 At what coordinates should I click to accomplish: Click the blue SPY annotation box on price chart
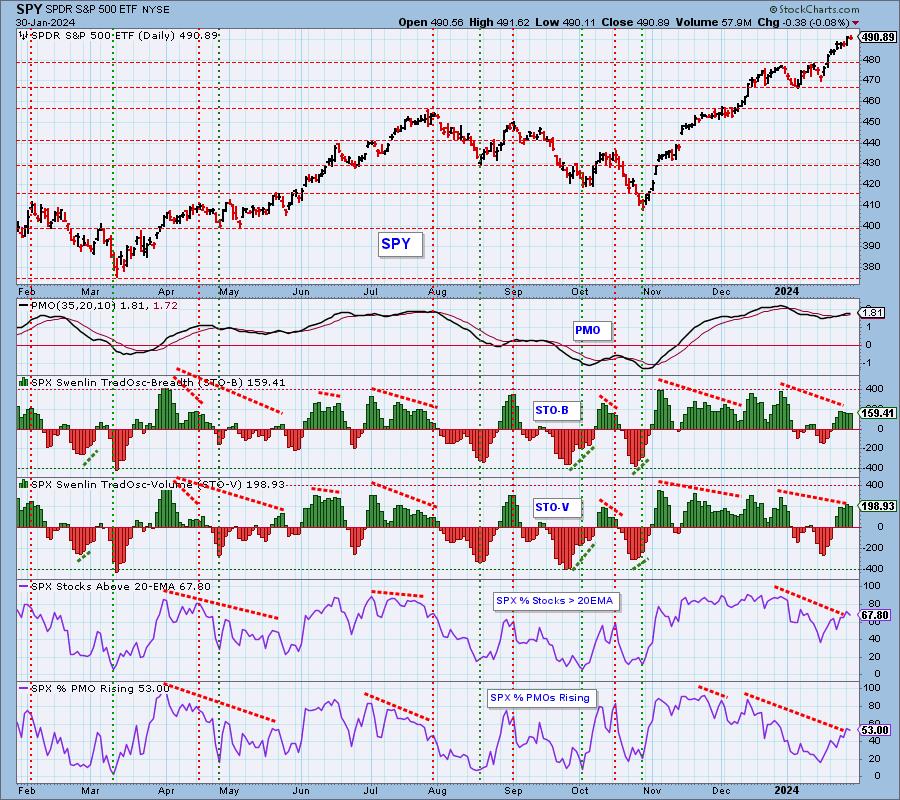coord(400,244)
